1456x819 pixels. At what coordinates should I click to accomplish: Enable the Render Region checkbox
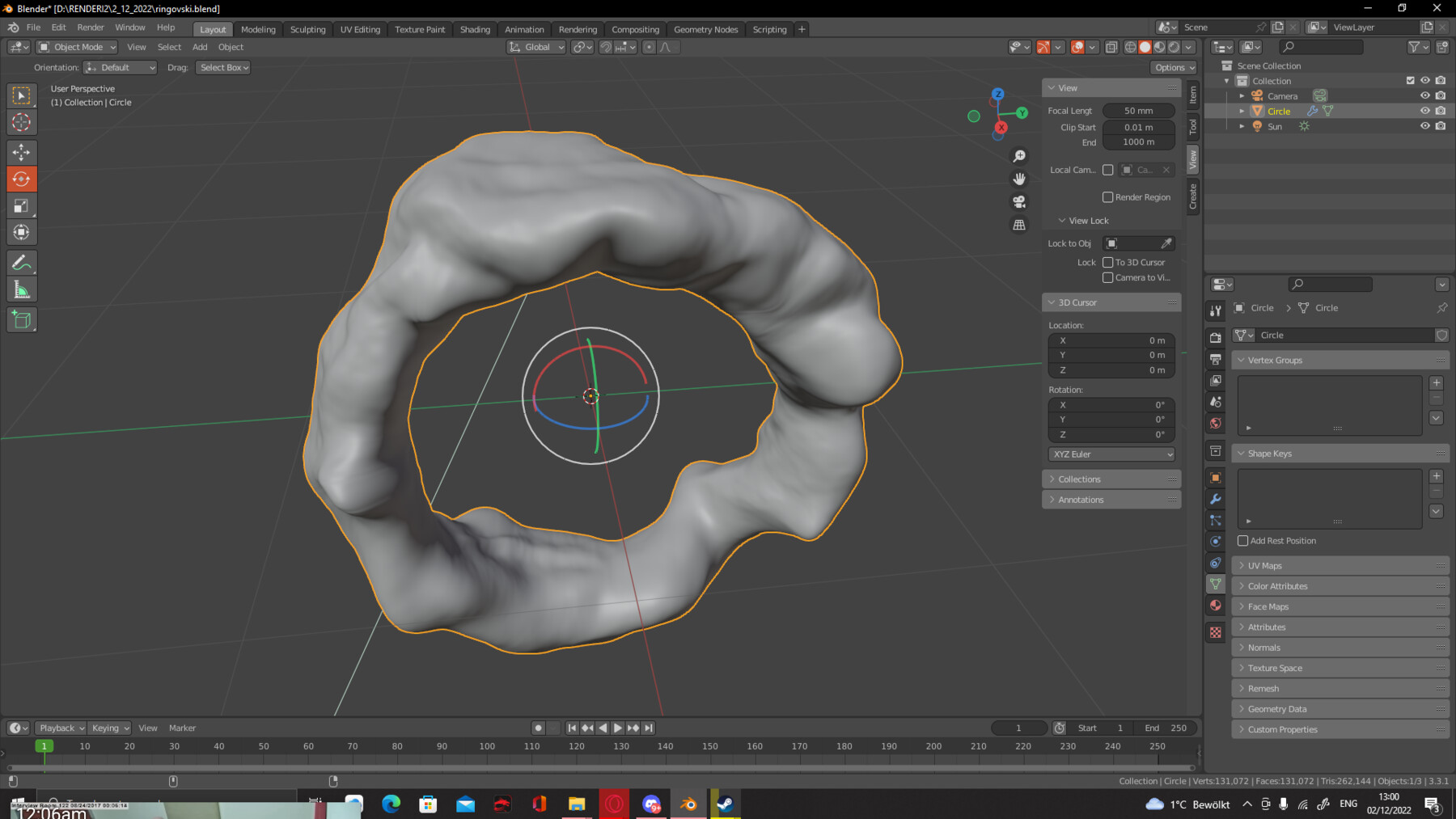click(1108, 196)
